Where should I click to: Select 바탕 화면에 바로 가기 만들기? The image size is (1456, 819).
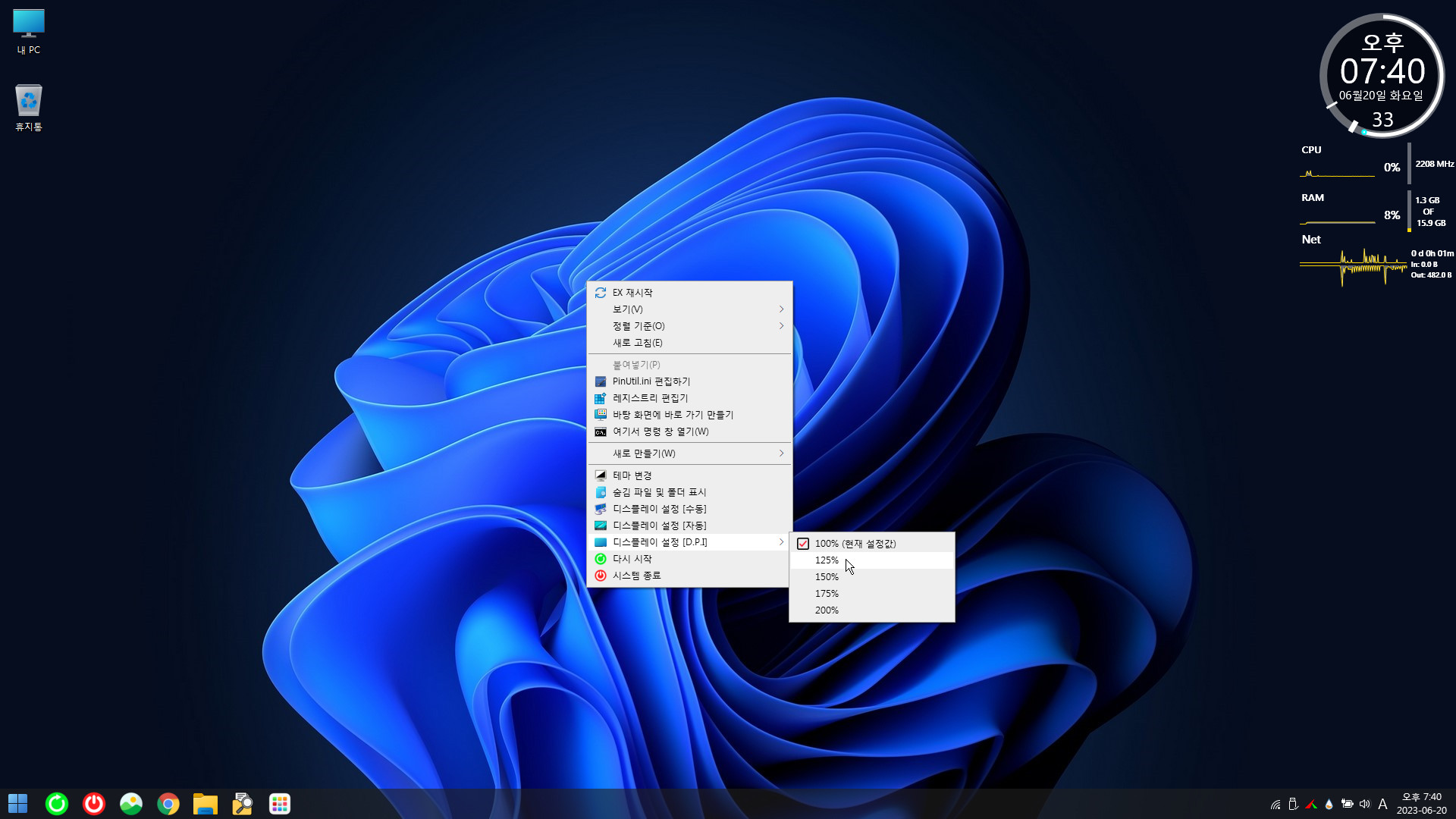689,415
